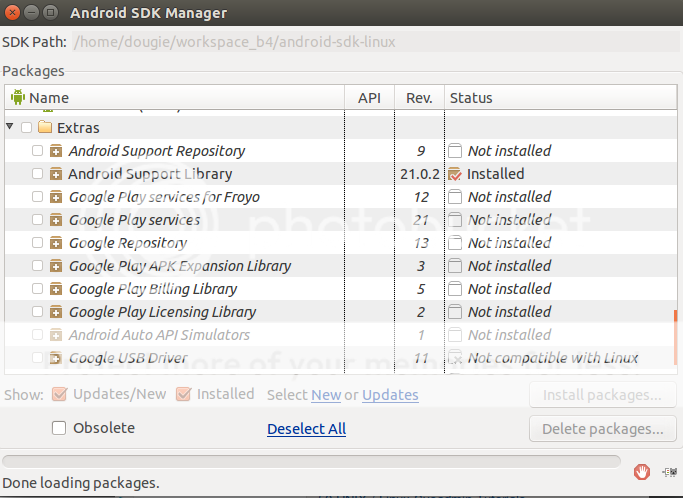Click status icon for Android Support Repository
The image size is (683, 498).
[x=455, y=151]
